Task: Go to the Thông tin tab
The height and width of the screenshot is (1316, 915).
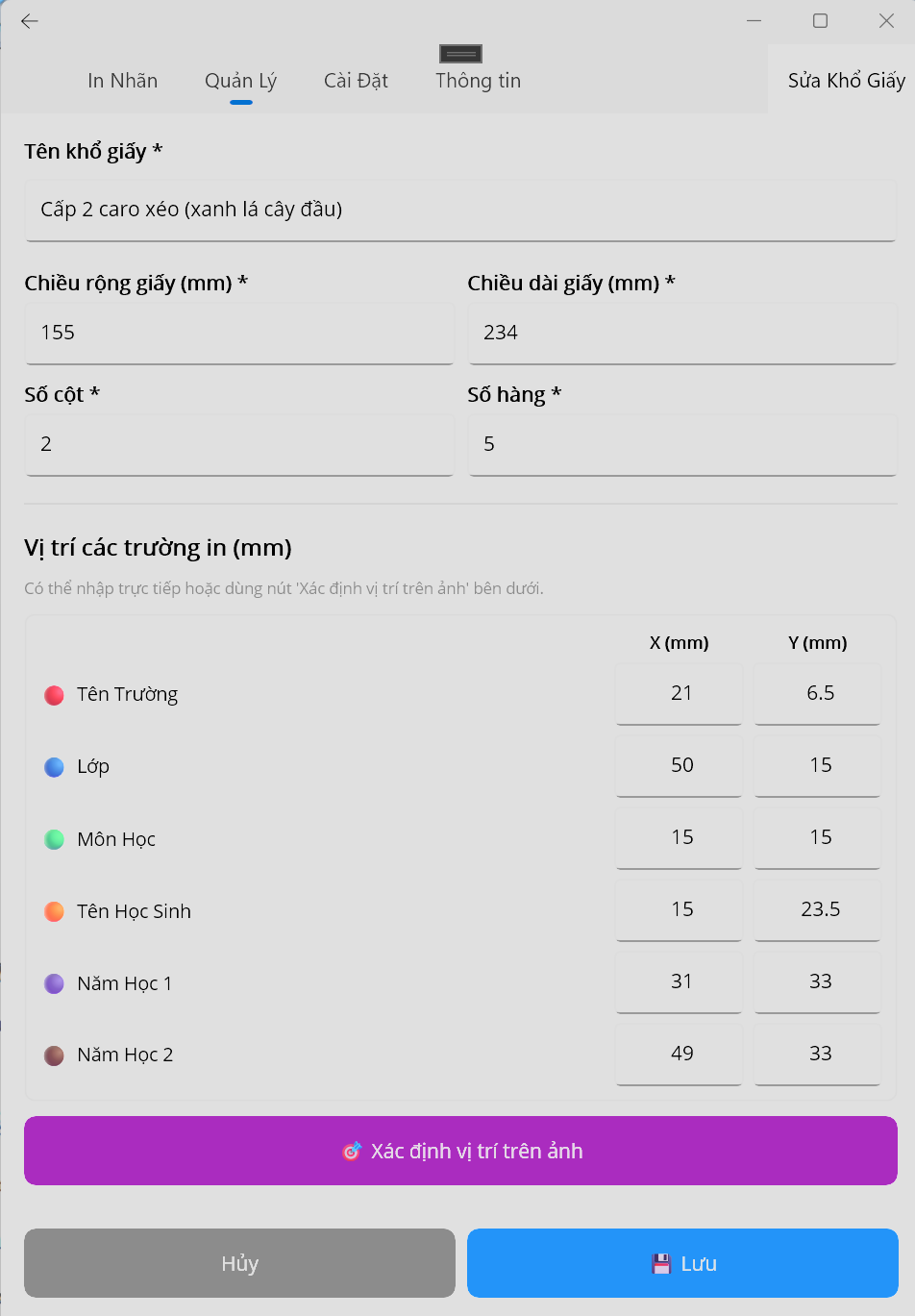Action: coord(478,81)
